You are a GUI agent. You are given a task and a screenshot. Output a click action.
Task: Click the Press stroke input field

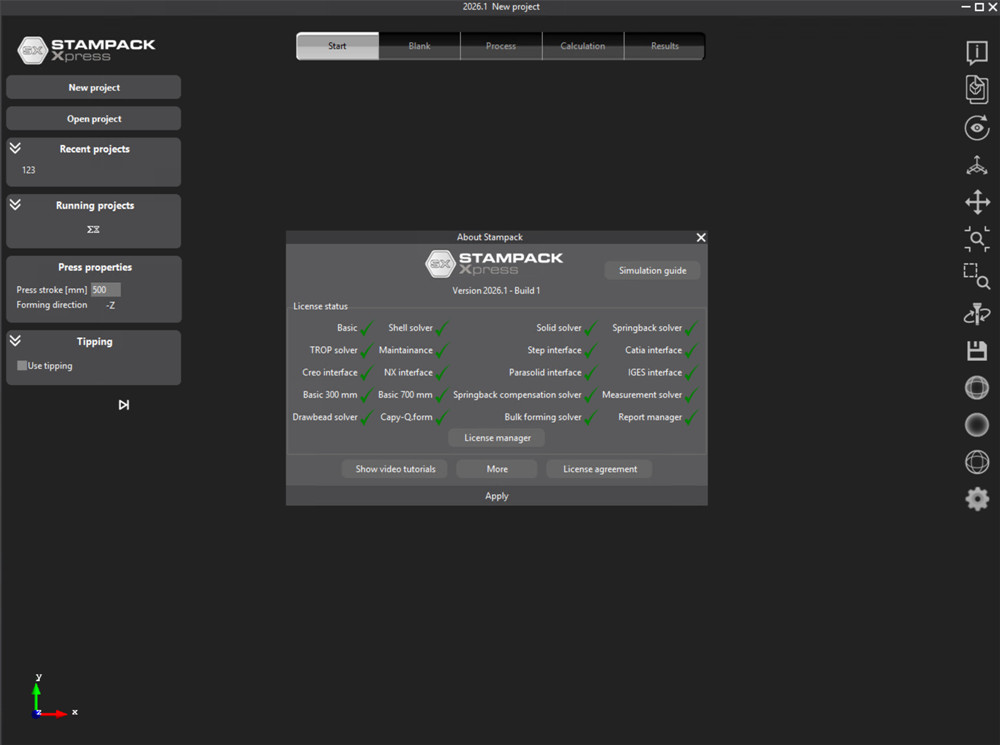point(105,290)
